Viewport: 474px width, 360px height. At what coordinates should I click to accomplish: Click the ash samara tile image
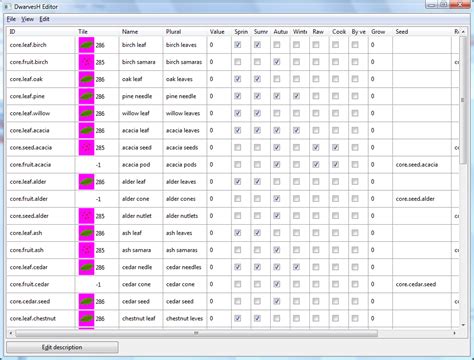[x=86, y=250]
